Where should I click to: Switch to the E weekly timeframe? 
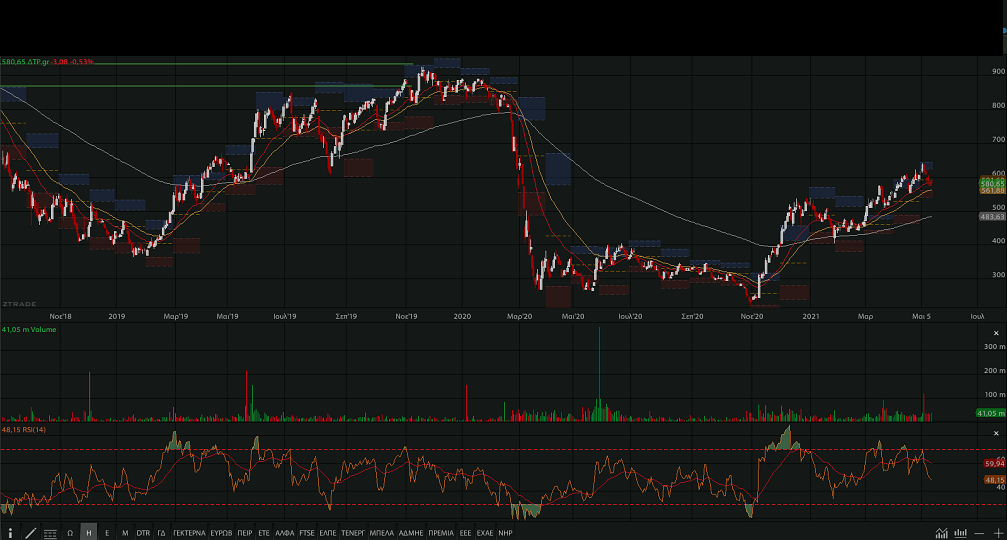tap(107, 532)
